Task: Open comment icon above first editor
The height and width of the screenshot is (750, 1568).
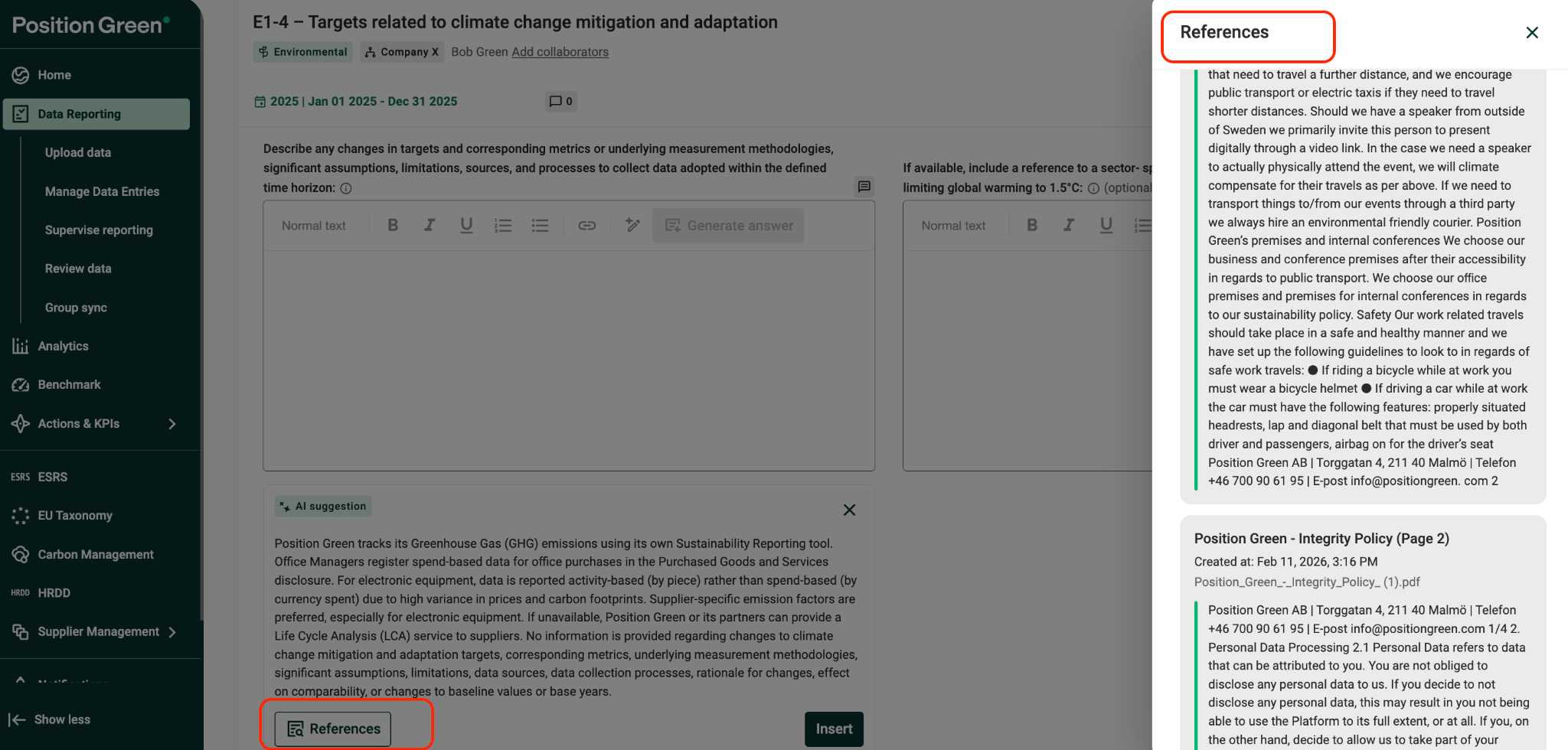Action: (x=864, y=186)
